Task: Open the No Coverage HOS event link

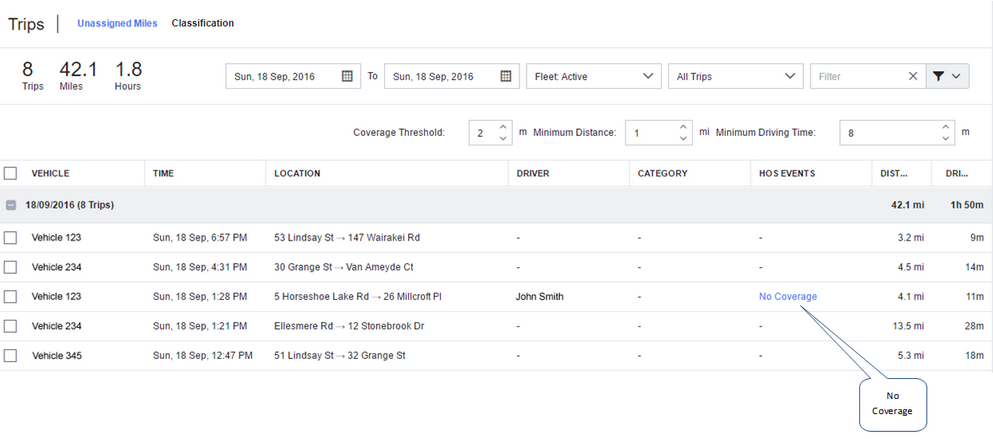Action: pyautogui.click(x=788, y=296)
